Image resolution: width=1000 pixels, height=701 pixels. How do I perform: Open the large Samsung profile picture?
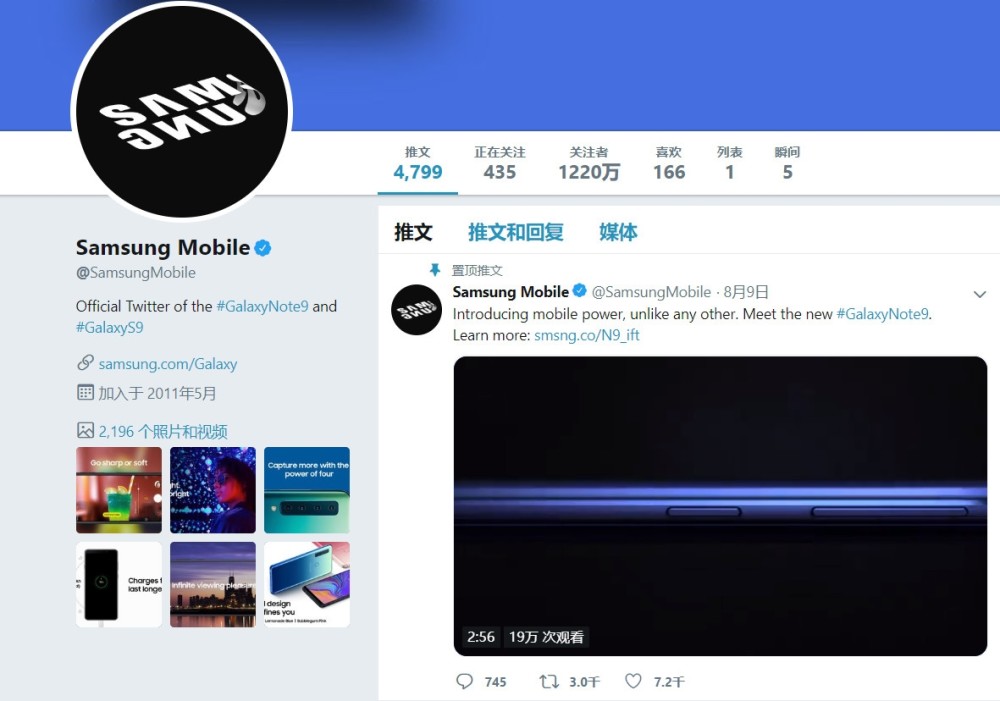click(x=182, y=111)
